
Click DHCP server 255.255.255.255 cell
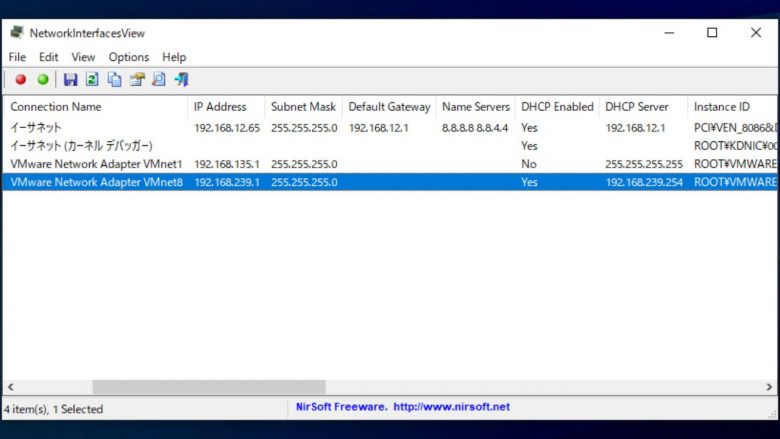(x=644, y=164)
